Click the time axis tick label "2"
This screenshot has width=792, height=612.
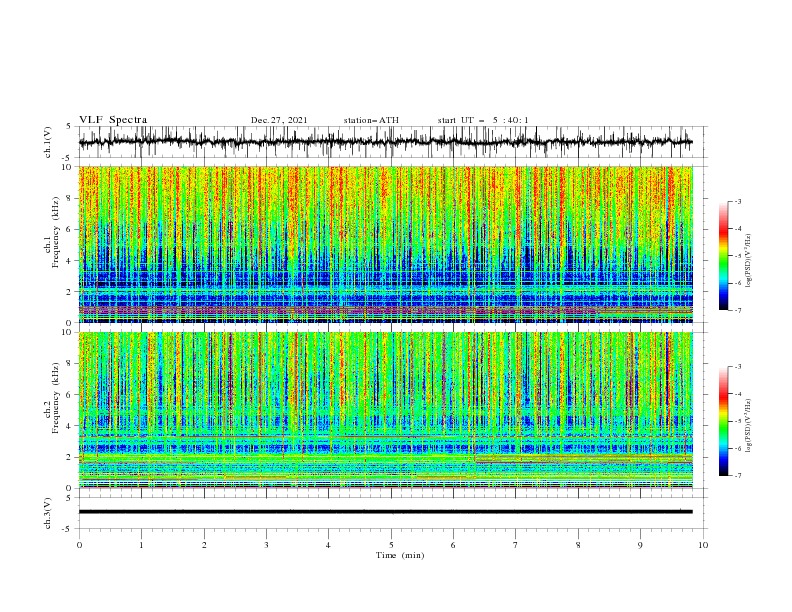(204, 545)
